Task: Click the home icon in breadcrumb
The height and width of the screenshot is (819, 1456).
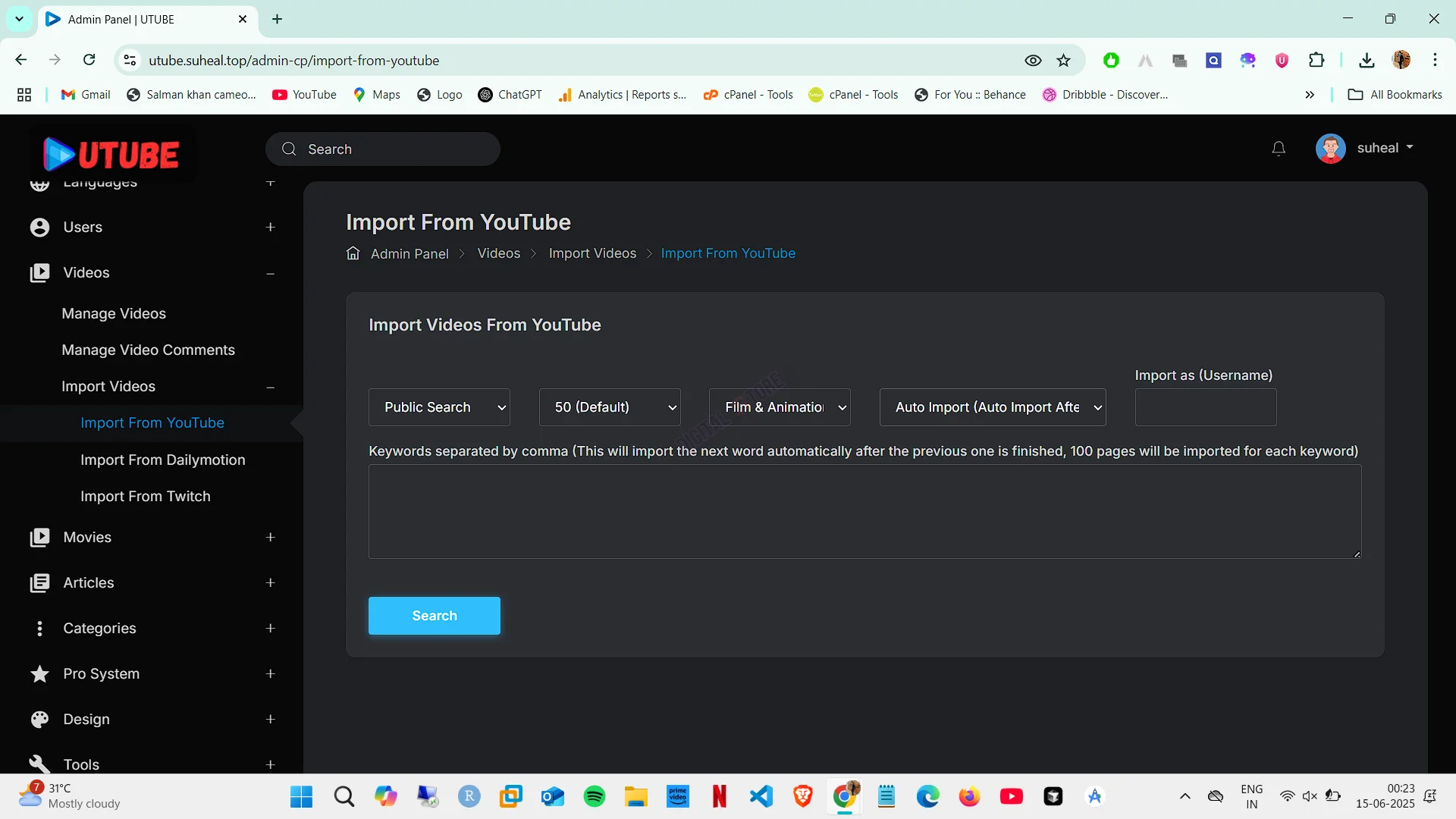Action: [x=353, y=253]
